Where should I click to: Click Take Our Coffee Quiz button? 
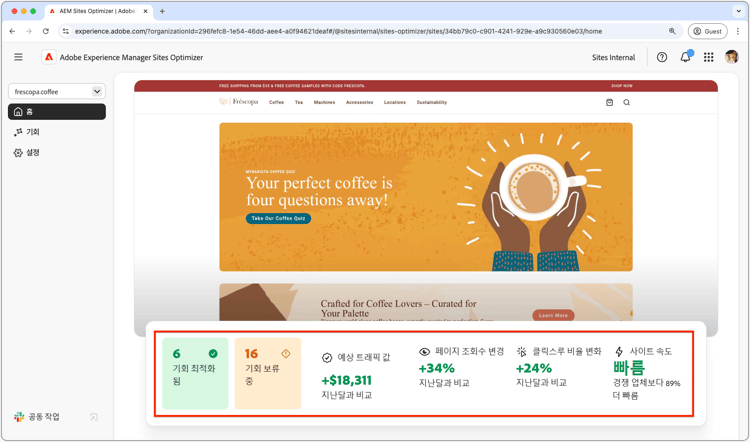click(x=278, y=218)
